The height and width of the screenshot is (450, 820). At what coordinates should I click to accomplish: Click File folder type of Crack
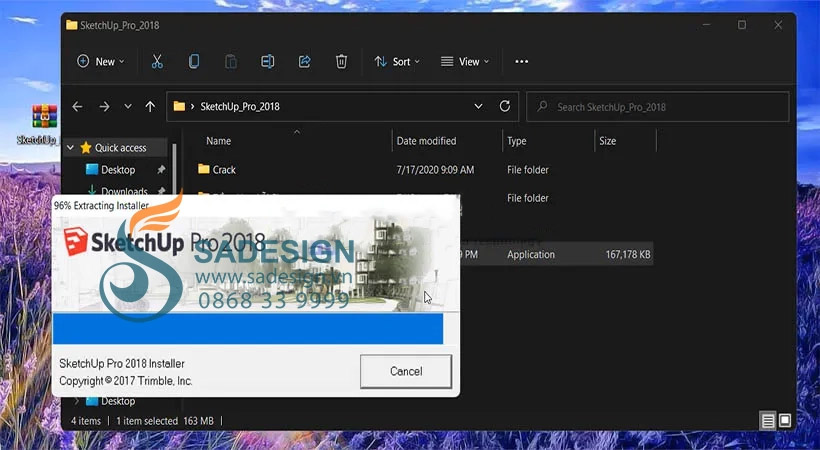[528, 170]
